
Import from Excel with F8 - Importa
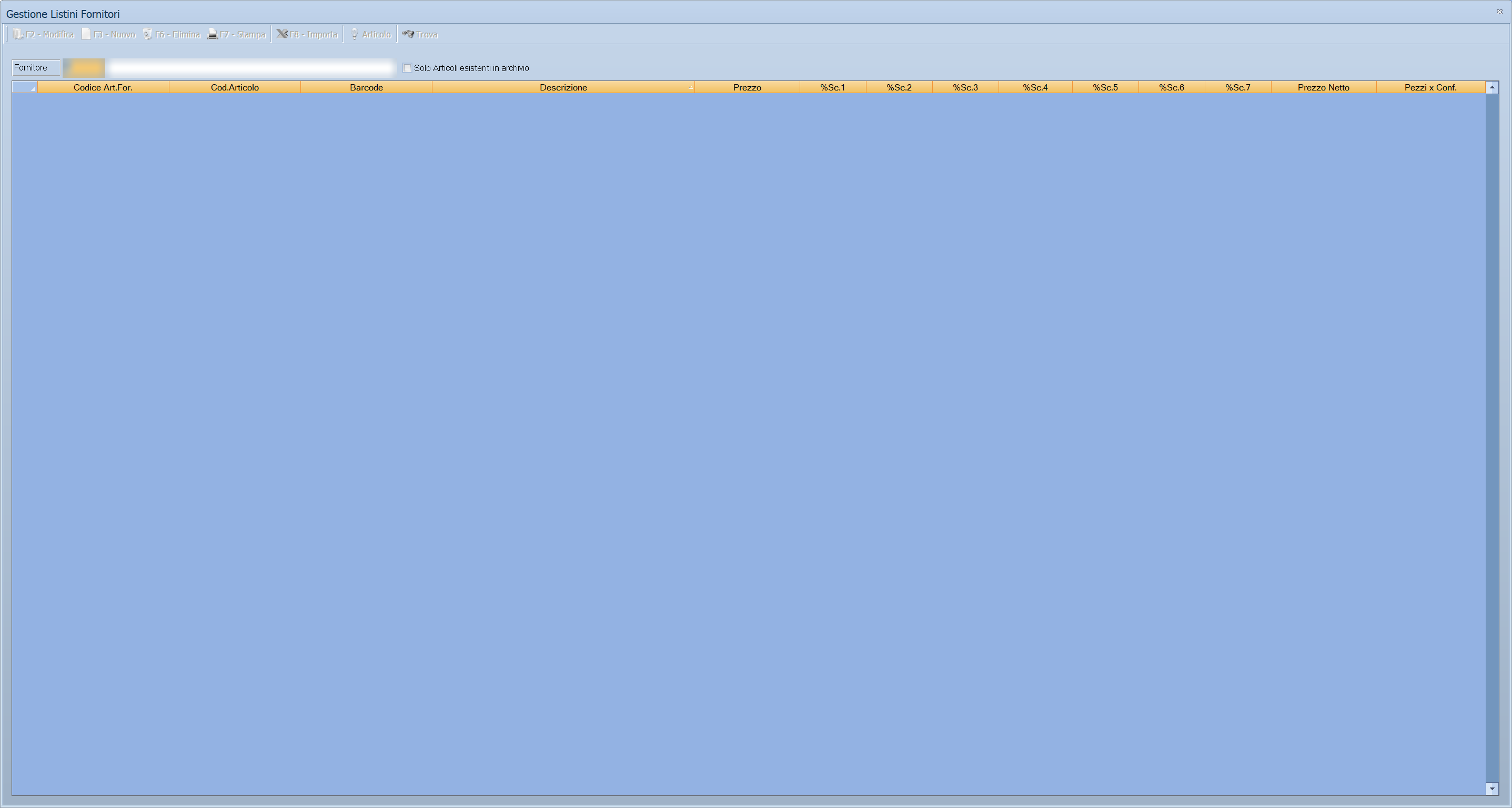[307, 35]
